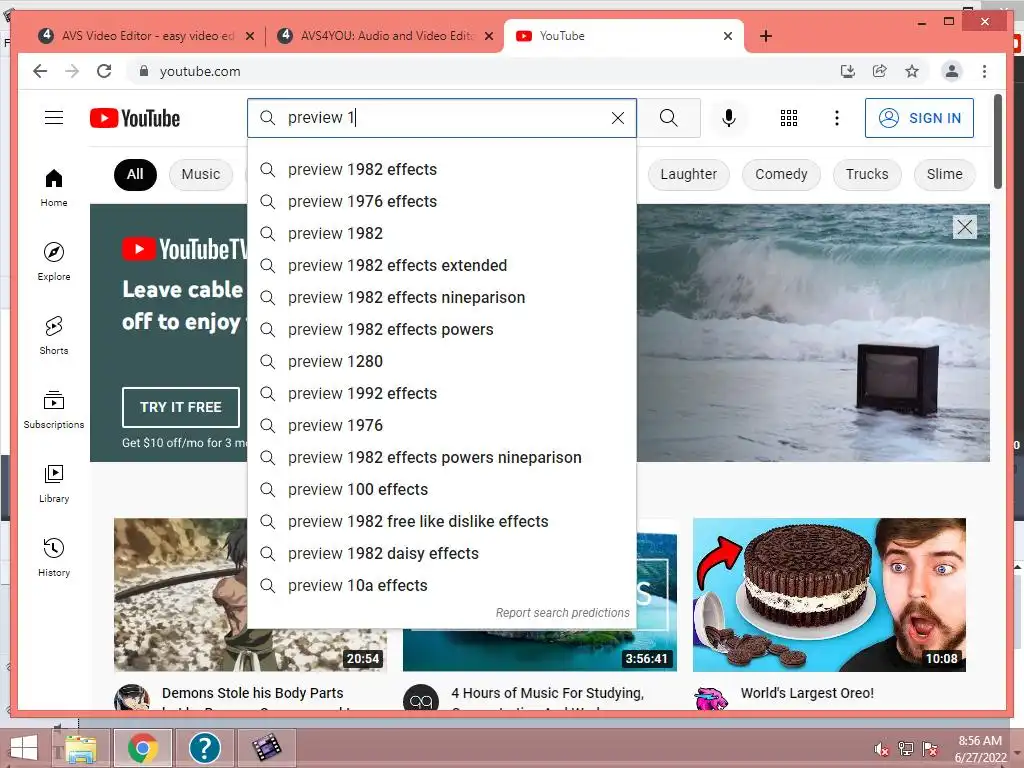Open History in the sidebar
The width and height of the screenshot is (1024, 768).
(54, 557)
